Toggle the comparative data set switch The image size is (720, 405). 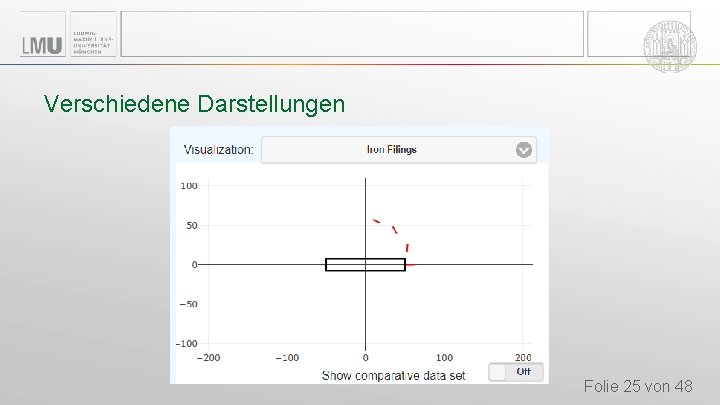coord(516,372)
